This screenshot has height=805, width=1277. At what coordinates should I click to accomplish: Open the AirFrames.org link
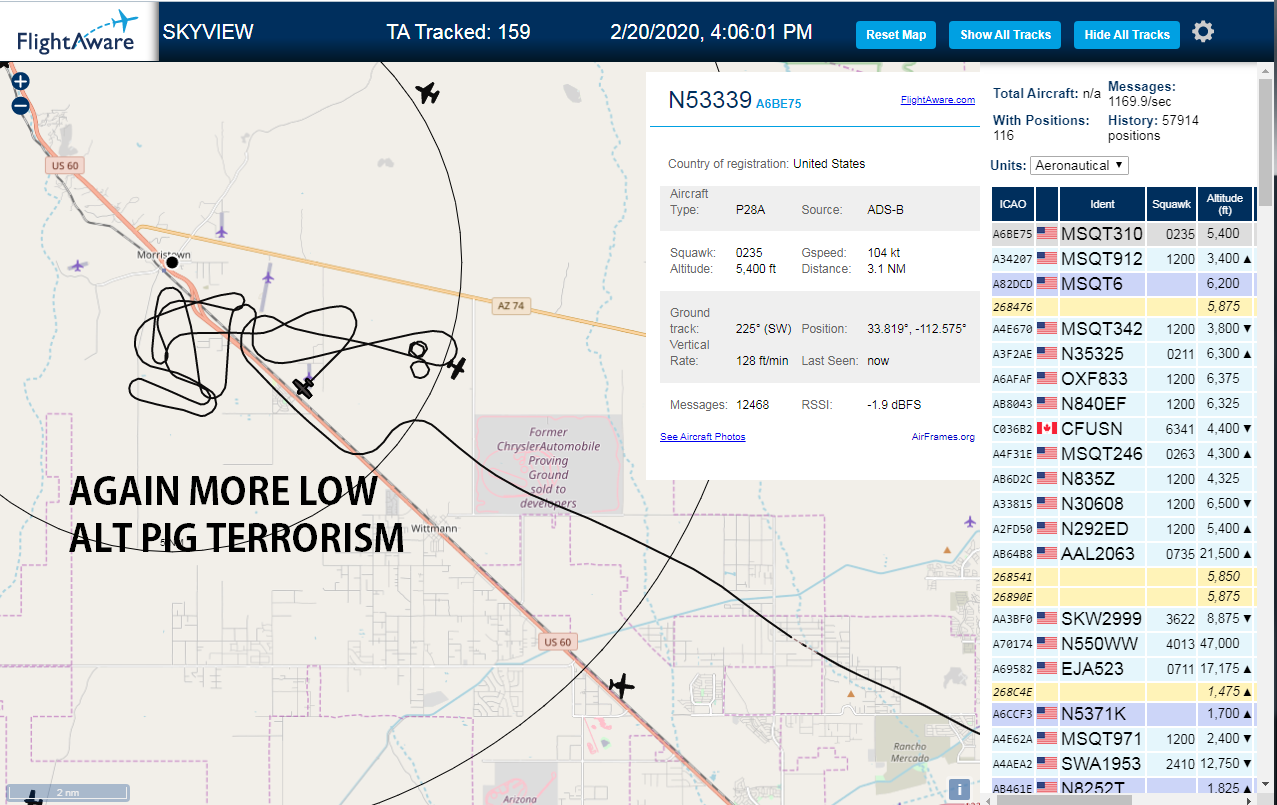click(x=943, y=437)
